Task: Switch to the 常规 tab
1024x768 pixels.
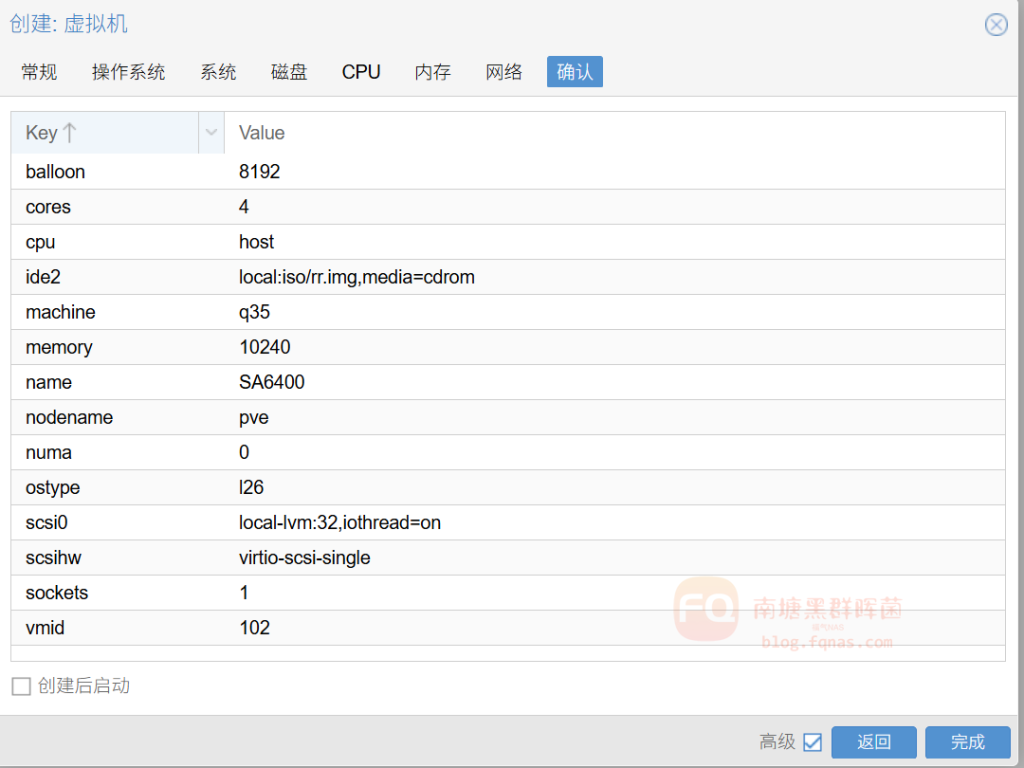Action: coord(39,72)
